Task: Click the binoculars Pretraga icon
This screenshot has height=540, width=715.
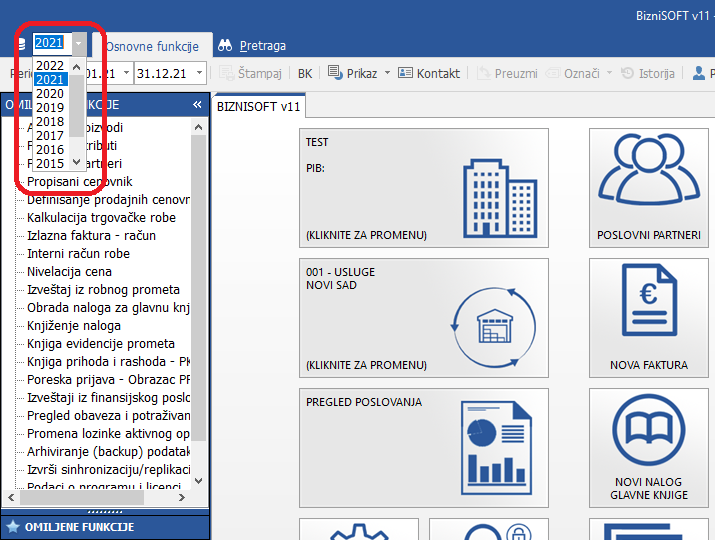Action: click(x=225, y=46)
